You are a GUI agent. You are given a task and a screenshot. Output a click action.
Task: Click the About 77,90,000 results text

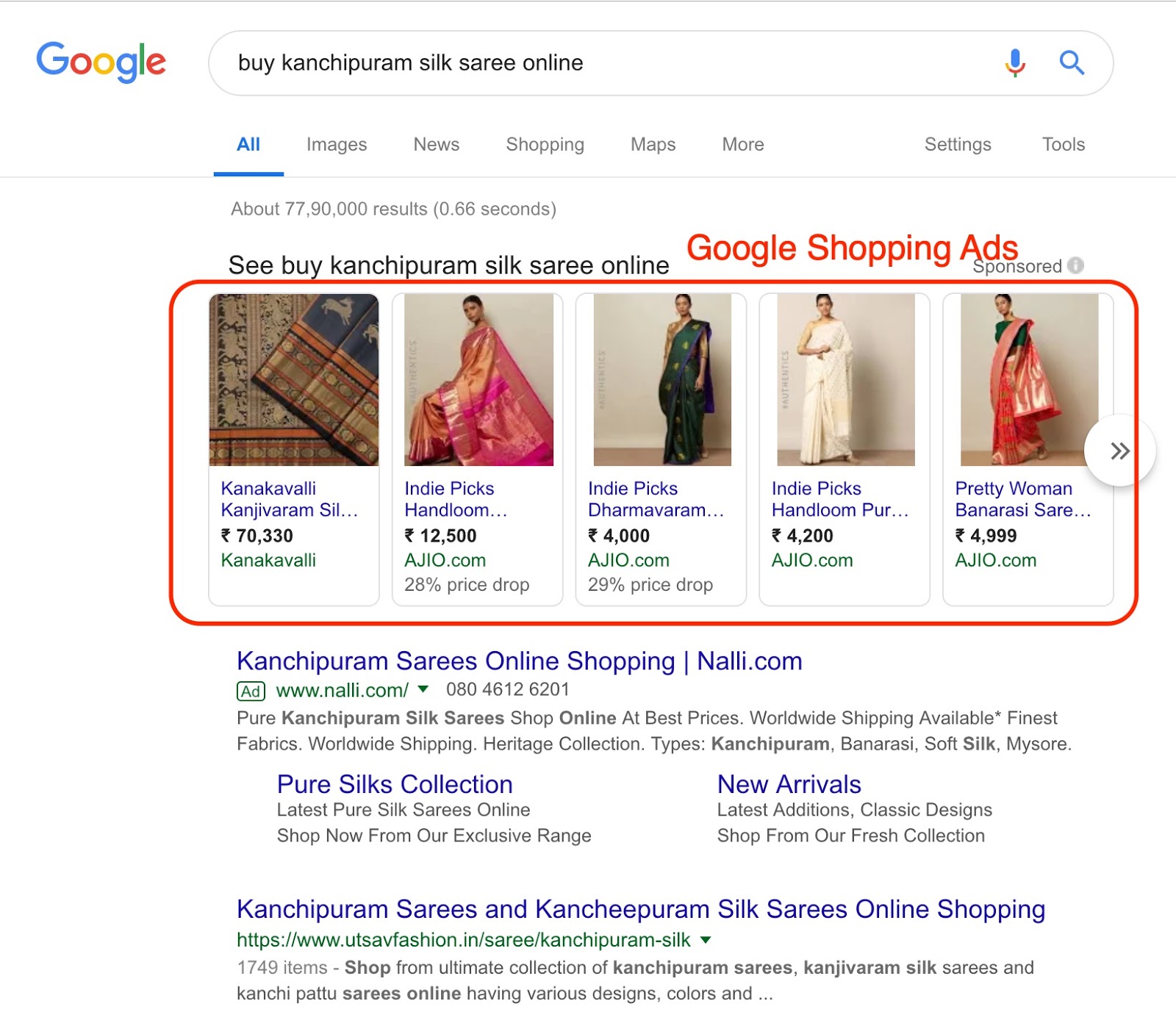tap(394, 209)
